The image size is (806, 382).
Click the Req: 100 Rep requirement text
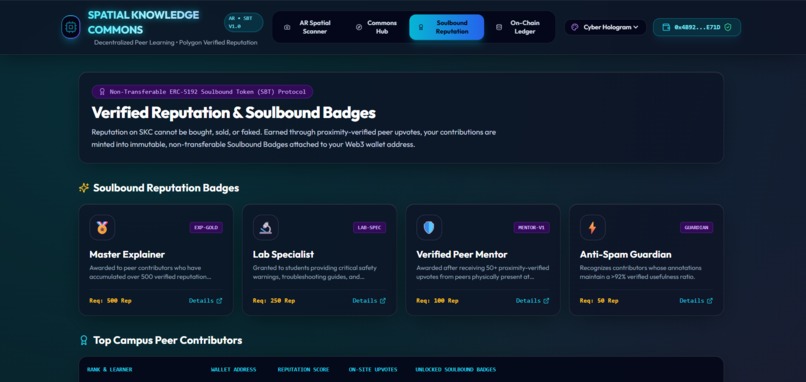[x=437, y=301]
